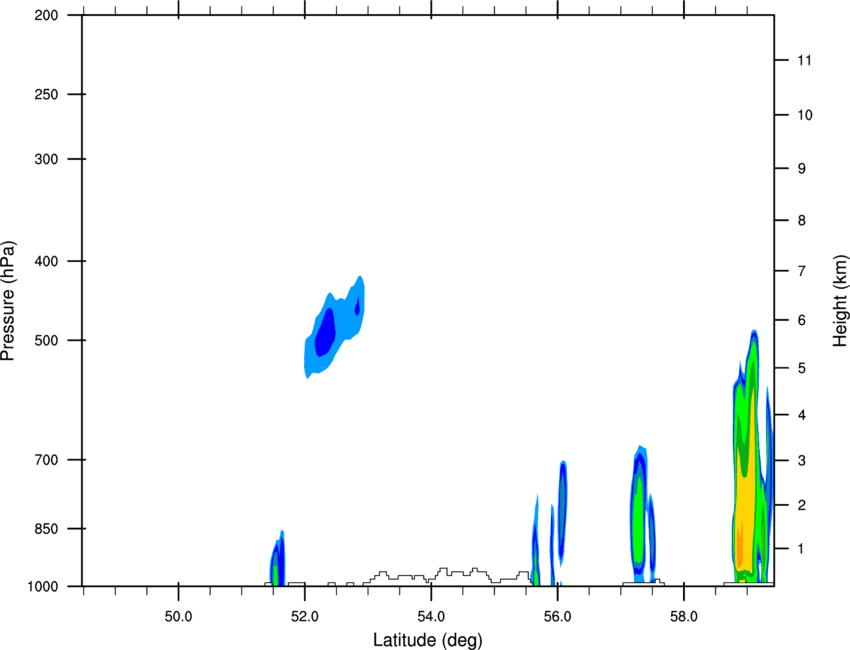Click the 54.0 latitude tick label
The width and height of the screenshot is (850, 650).
pyautogui.click(x=432, y=617)
